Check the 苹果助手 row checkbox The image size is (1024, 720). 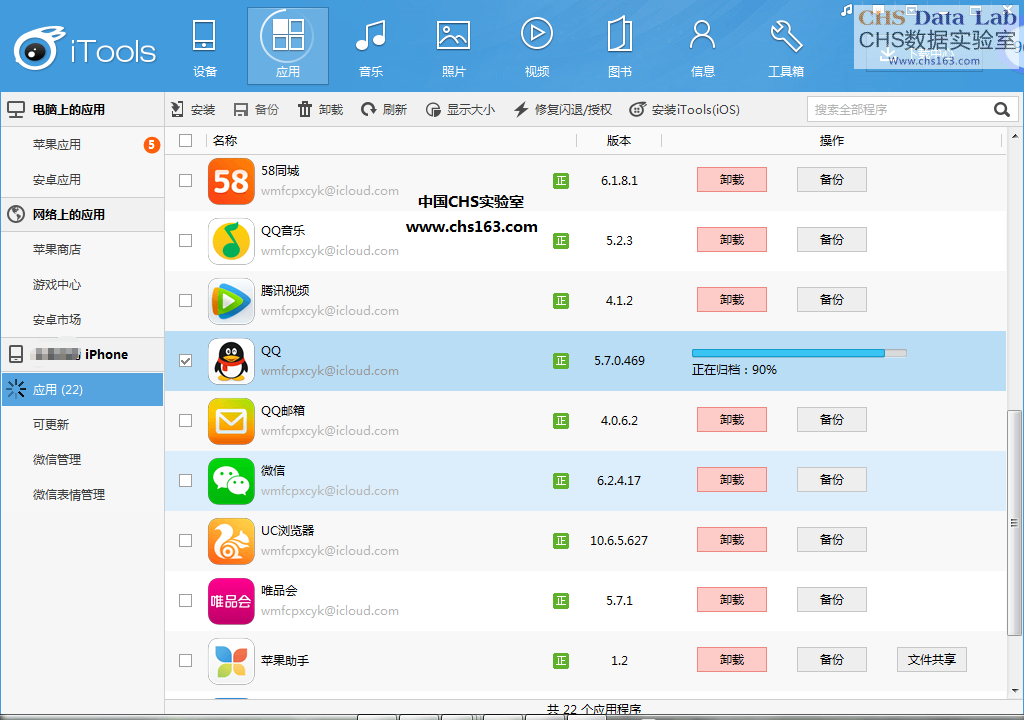pyautogui.click(x=185, y=661)
